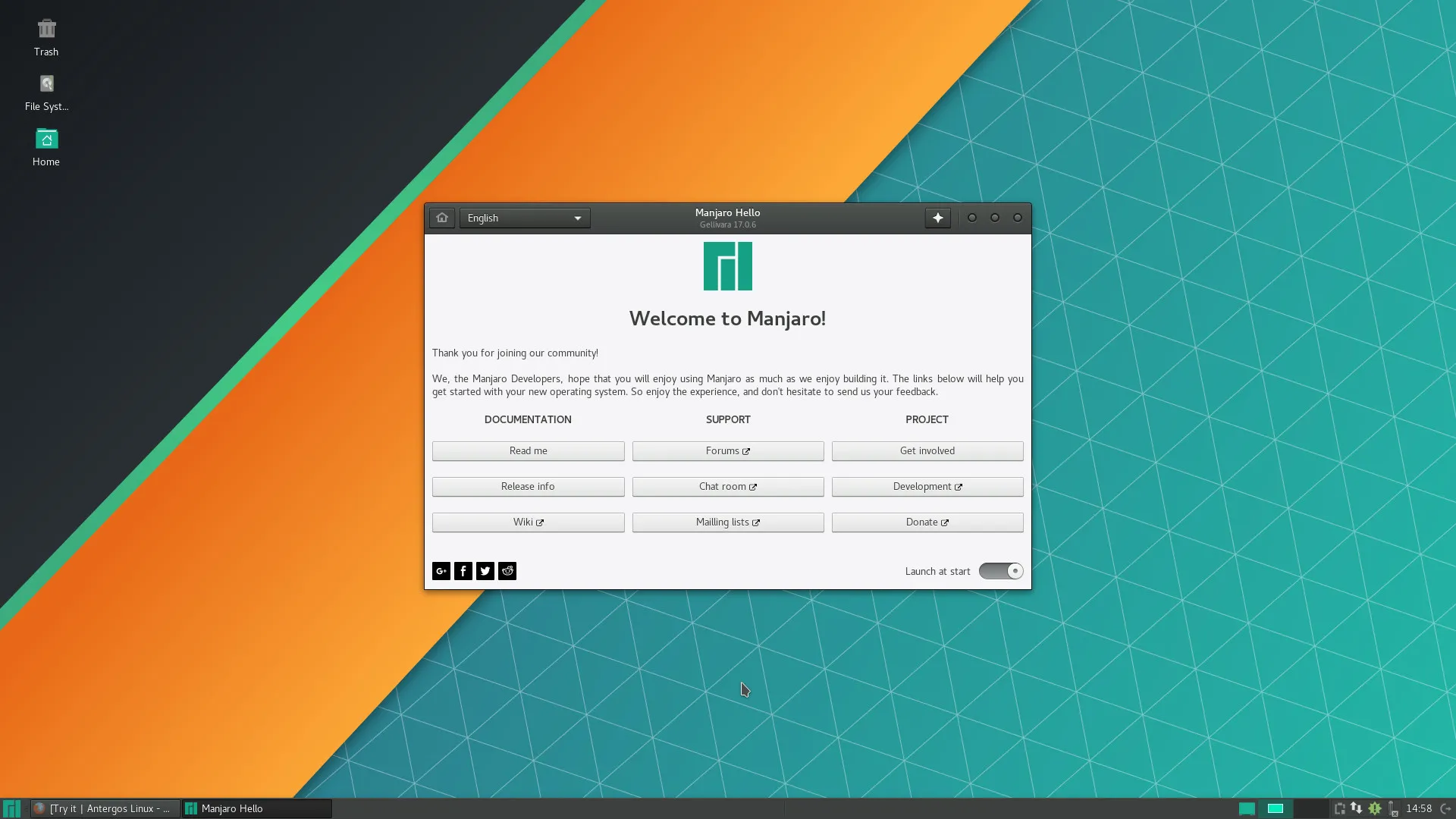This screenshot has height=819, width=1456.
Task: Click the battery indicator in system tray
Action: pyautogui.click(x=1394, y=808)
